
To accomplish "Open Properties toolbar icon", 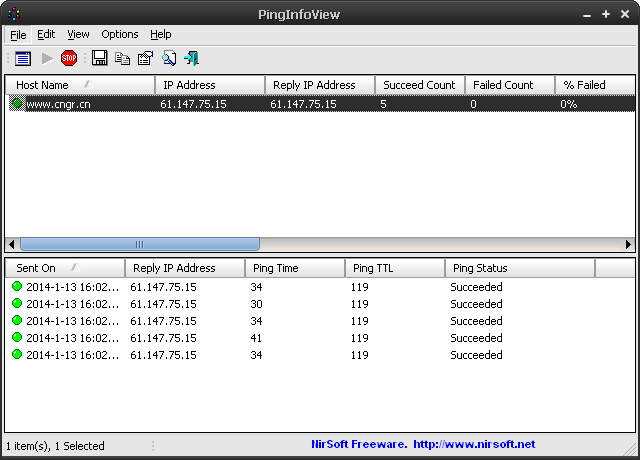I will tap(145, 59).
